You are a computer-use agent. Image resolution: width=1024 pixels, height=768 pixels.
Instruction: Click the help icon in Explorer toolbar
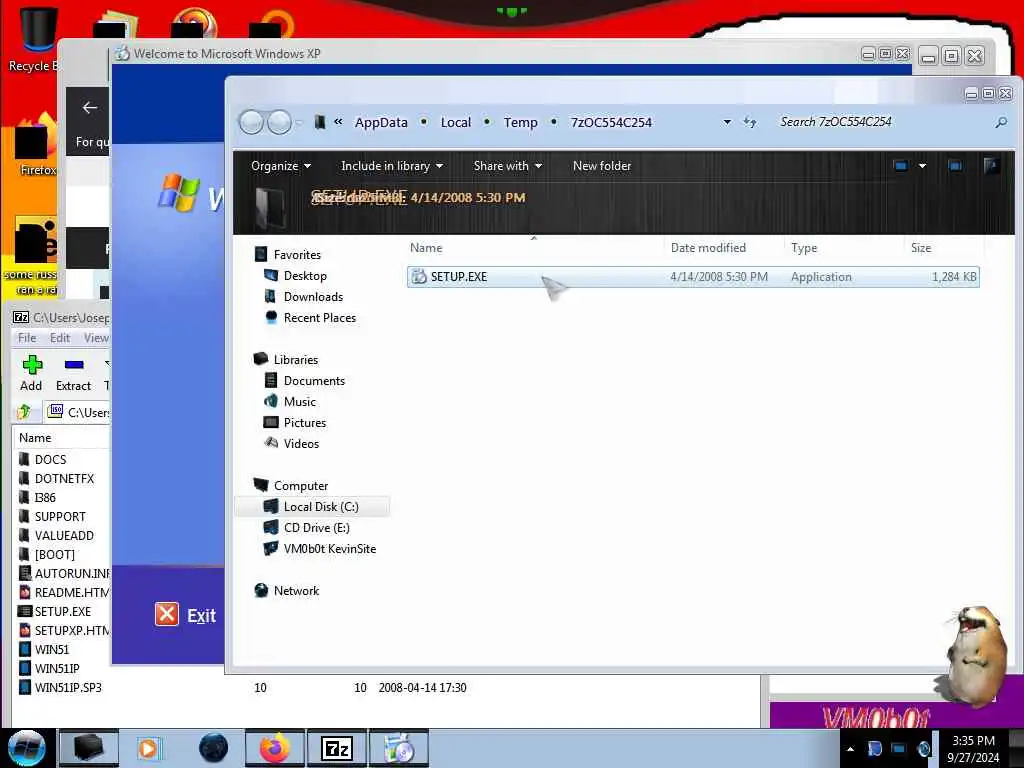pos(991,166)
